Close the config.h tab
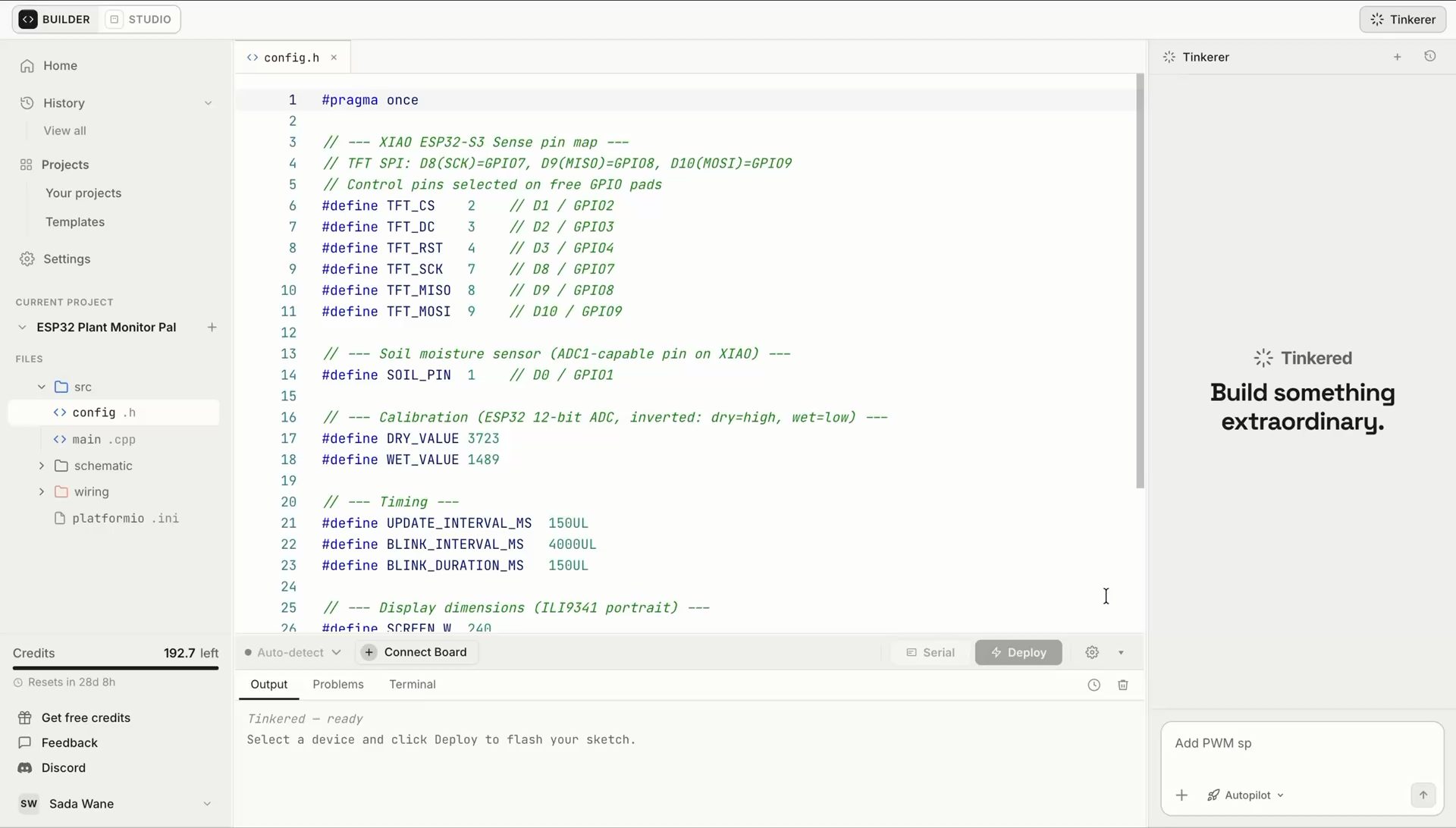Screen dimensions: 1456x828 click(334, 58)
